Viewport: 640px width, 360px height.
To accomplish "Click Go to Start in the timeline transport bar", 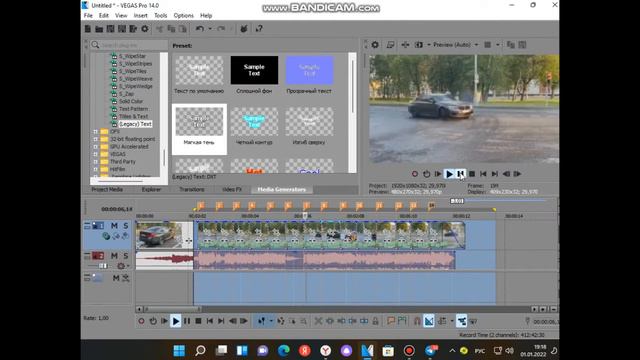I will pyautogui.click(x=210, y=321).
